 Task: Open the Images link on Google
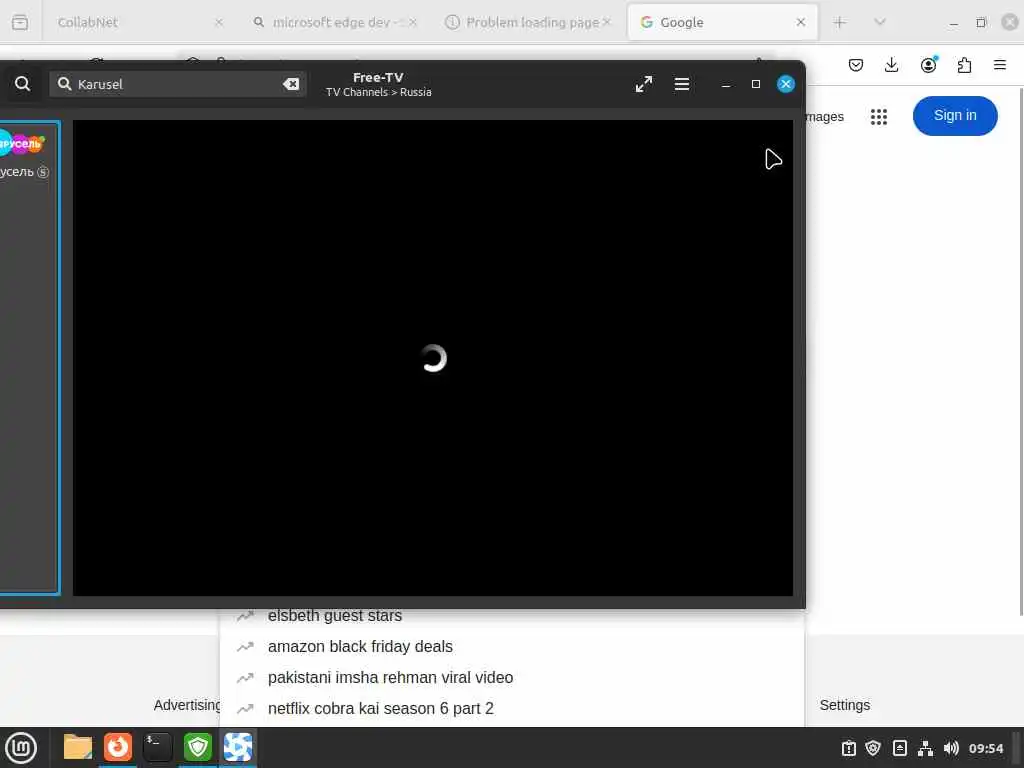point(825,117)
